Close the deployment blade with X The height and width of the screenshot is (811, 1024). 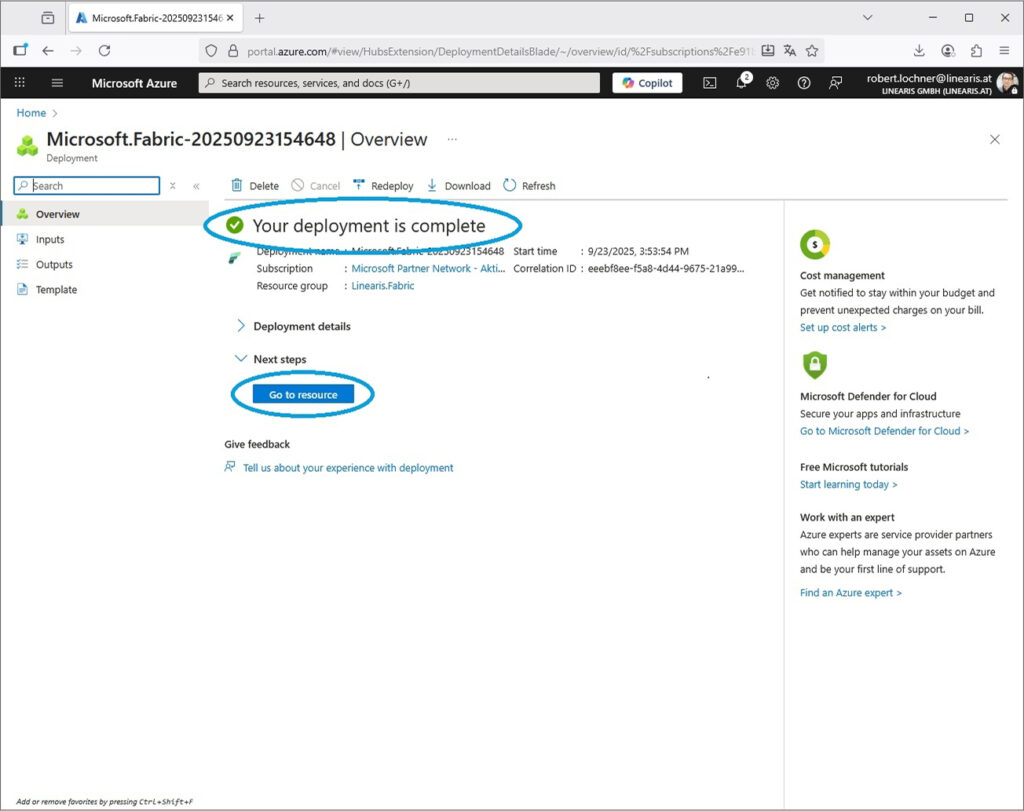[995, 139]
